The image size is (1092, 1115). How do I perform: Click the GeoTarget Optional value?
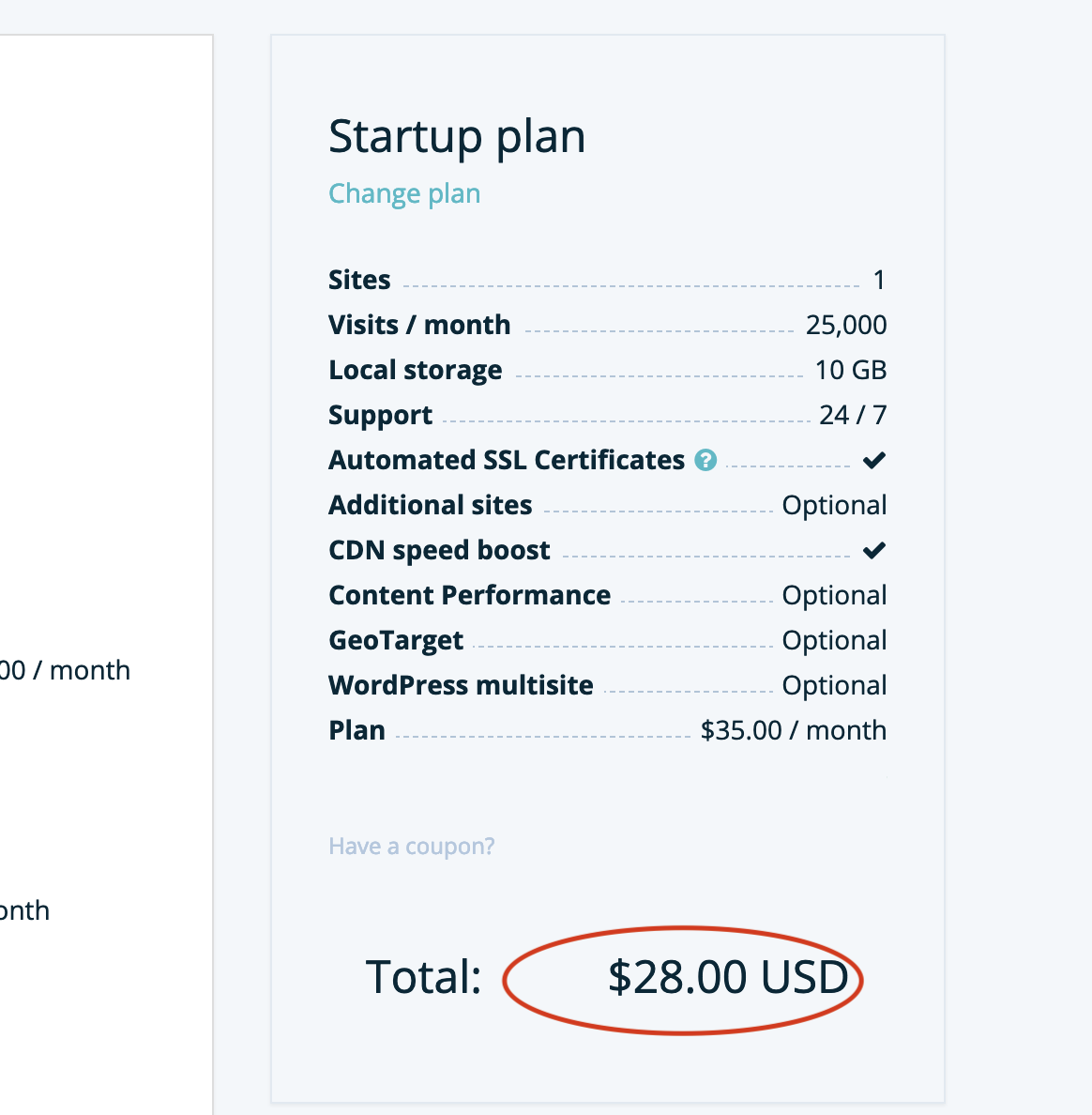tap(834, 640)
